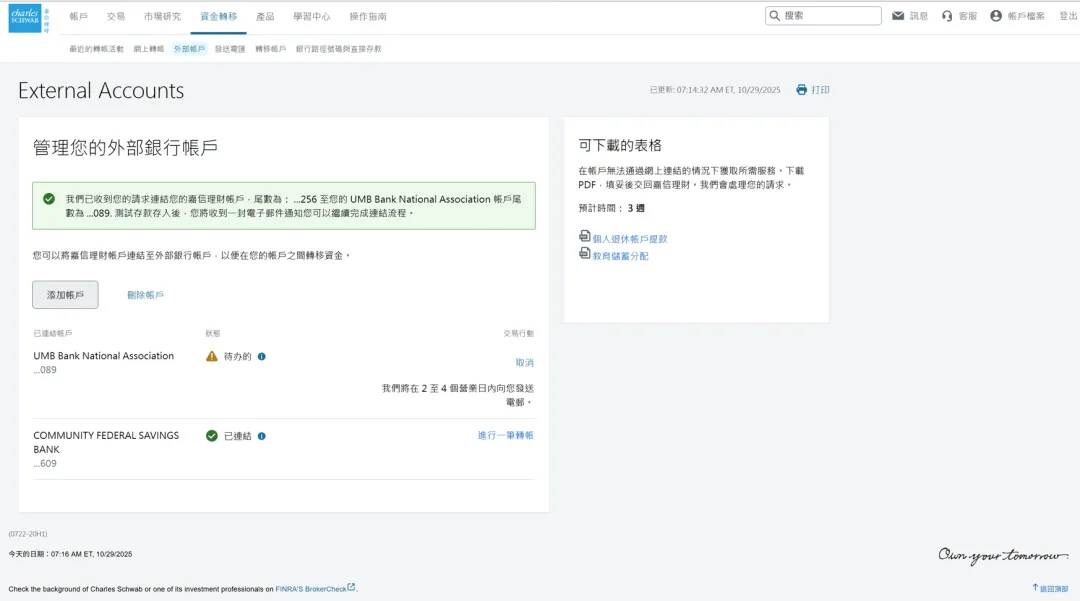Click the External Accounts page heading
Screen dimensions: 1080x601
tap(101, 90)
